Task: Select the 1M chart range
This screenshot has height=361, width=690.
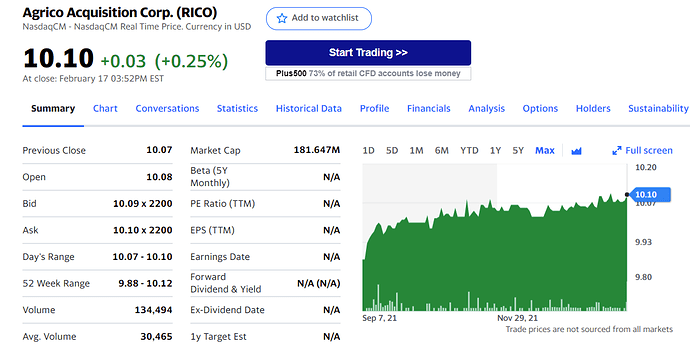Action: pos(416,151)
